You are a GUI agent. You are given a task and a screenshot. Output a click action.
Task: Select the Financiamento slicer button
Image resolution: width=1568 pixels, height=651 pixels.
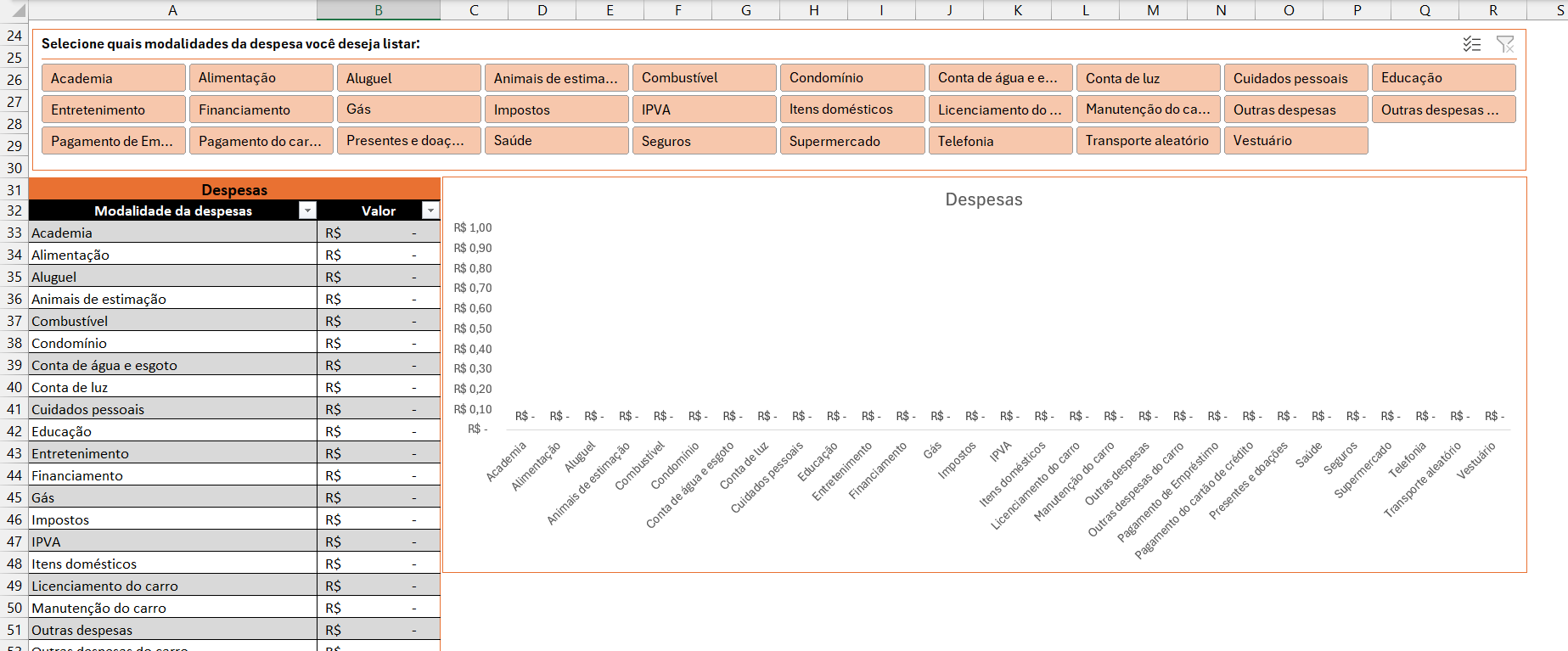[261, 109]
